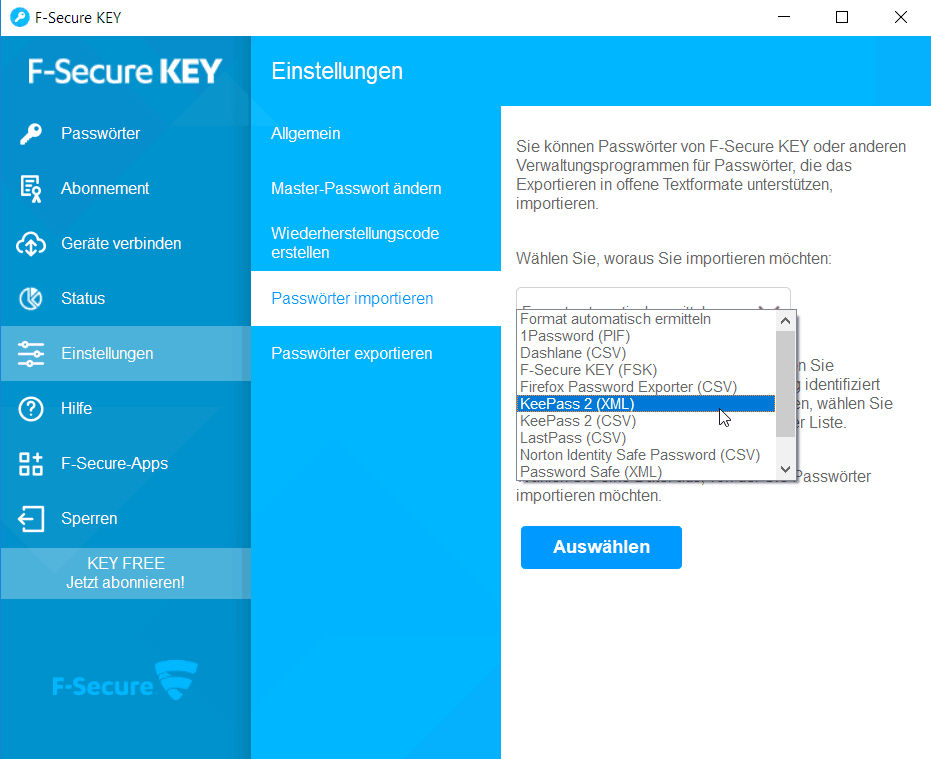Click the pie chart Status icon
931x759 pixels.
pyautogui.click(x=31, y=298)
